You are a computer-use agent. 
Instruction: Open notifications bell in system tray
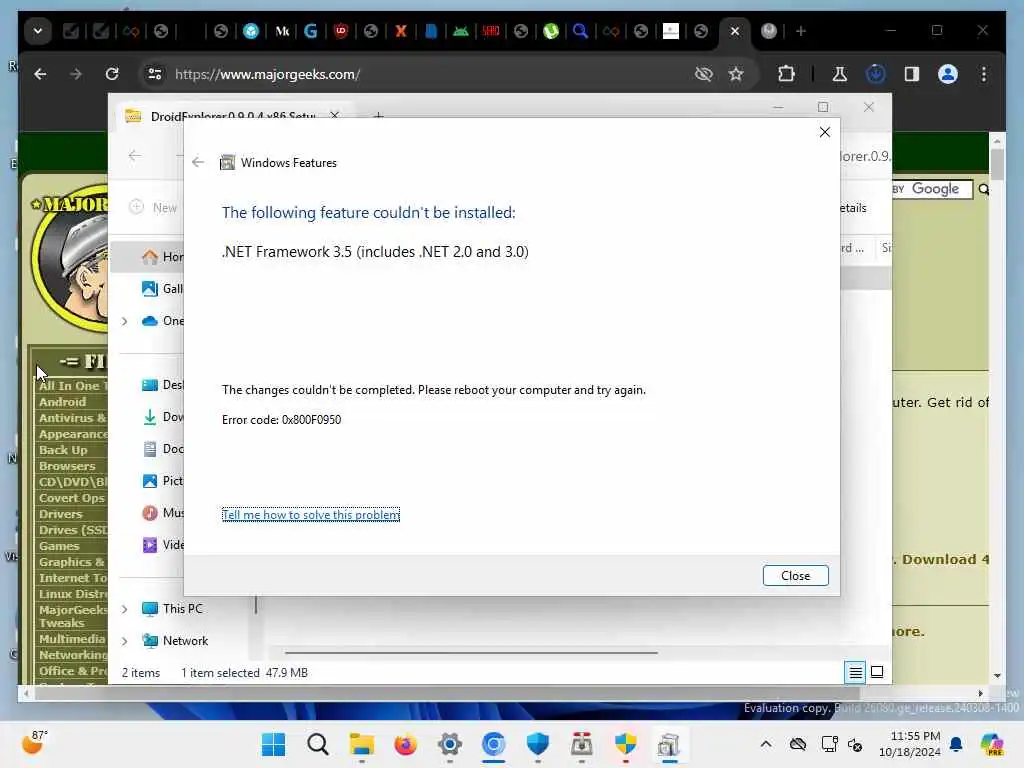click(x=956, y=744)
